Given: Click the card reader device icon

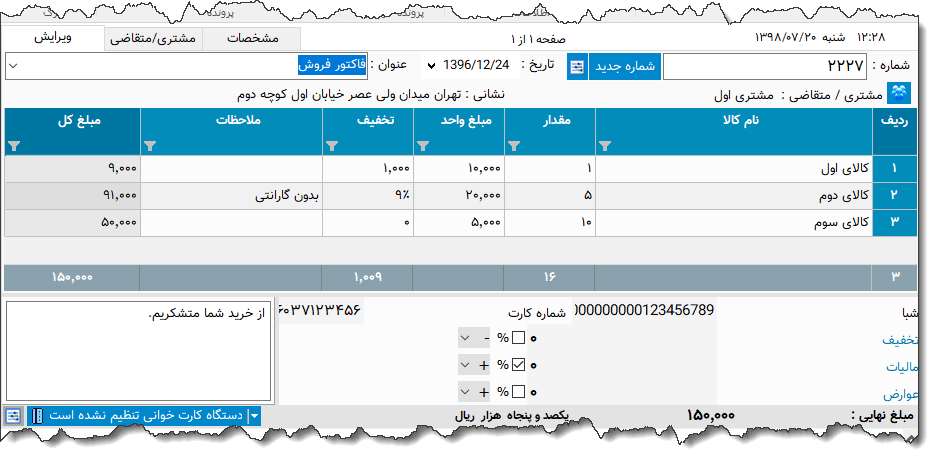Looking at the screenshot, I should coord(37,416).
